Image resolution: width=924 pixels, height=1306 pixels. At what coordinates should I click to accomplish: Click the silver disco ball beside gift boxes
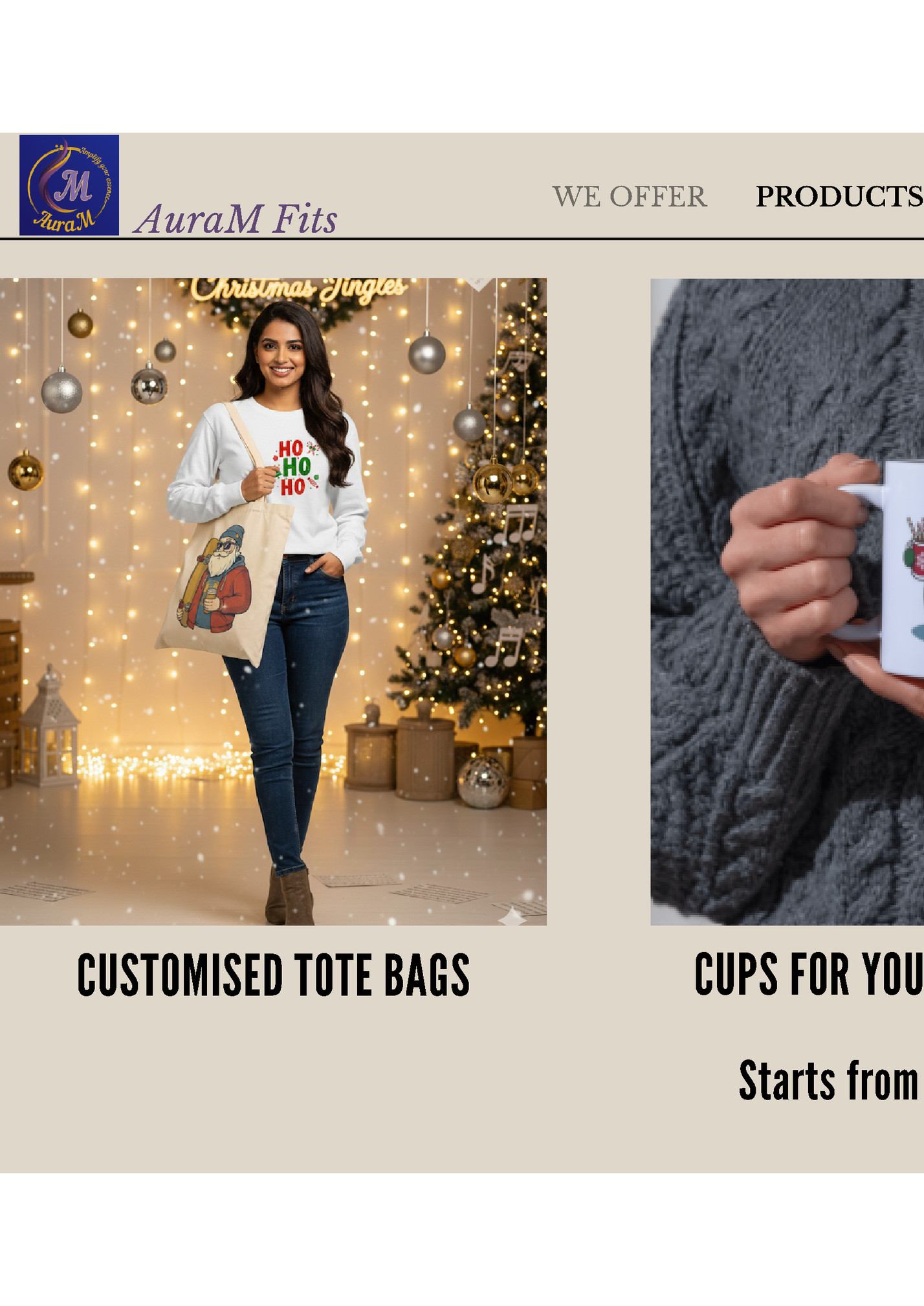pos(483,781)
